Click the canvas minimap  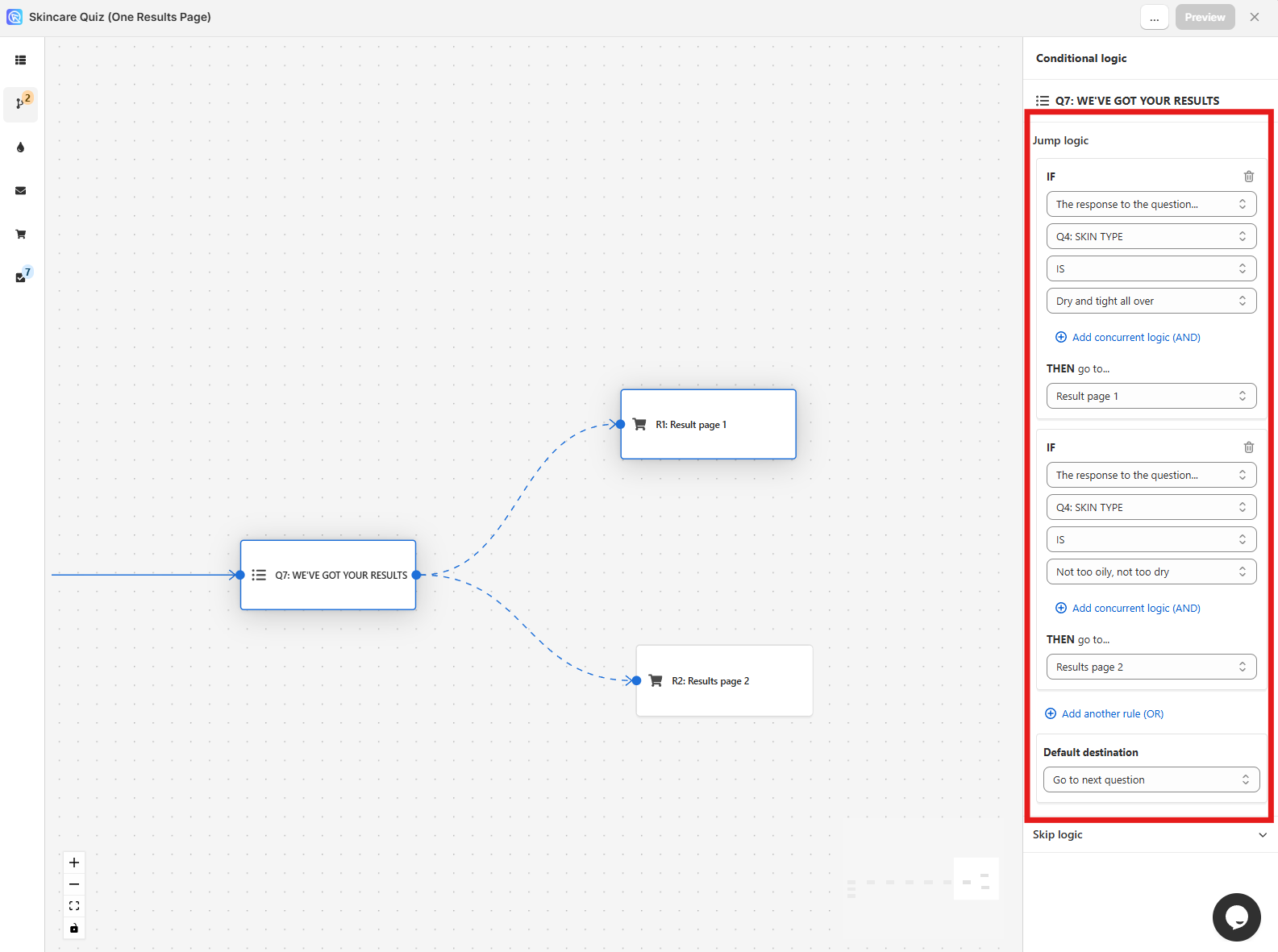point(921,879)
